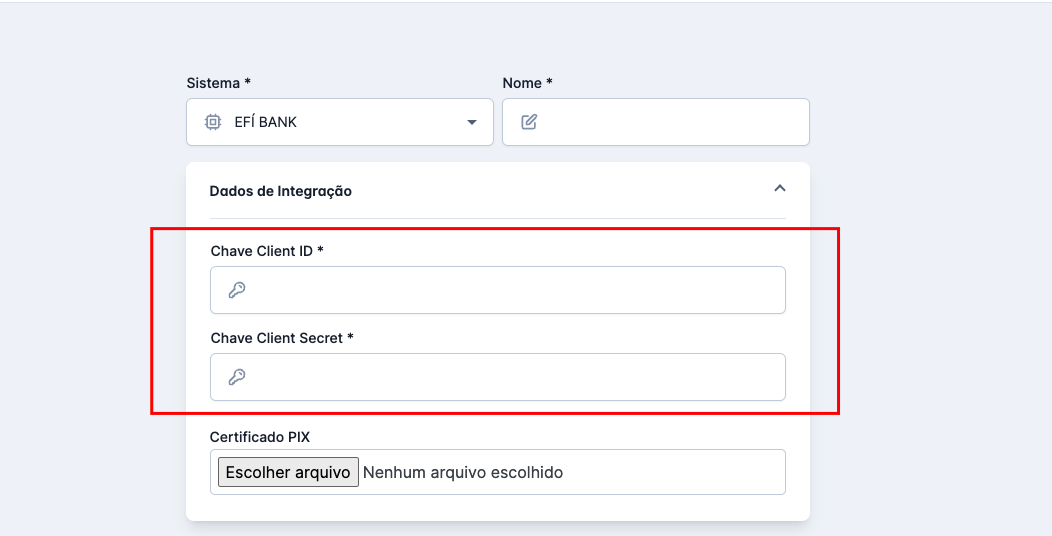
Task: Focus the Chave Client Secret text box
Action: pyautogui.click(x=510, y=377)
